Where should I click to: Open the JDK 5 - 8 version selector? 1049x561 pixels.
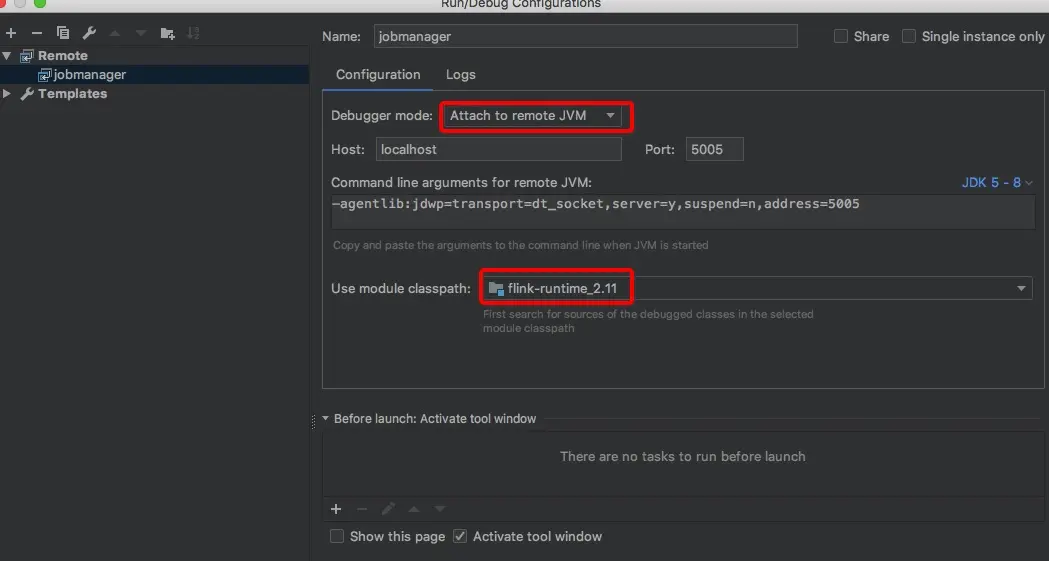tap(997, 183)
